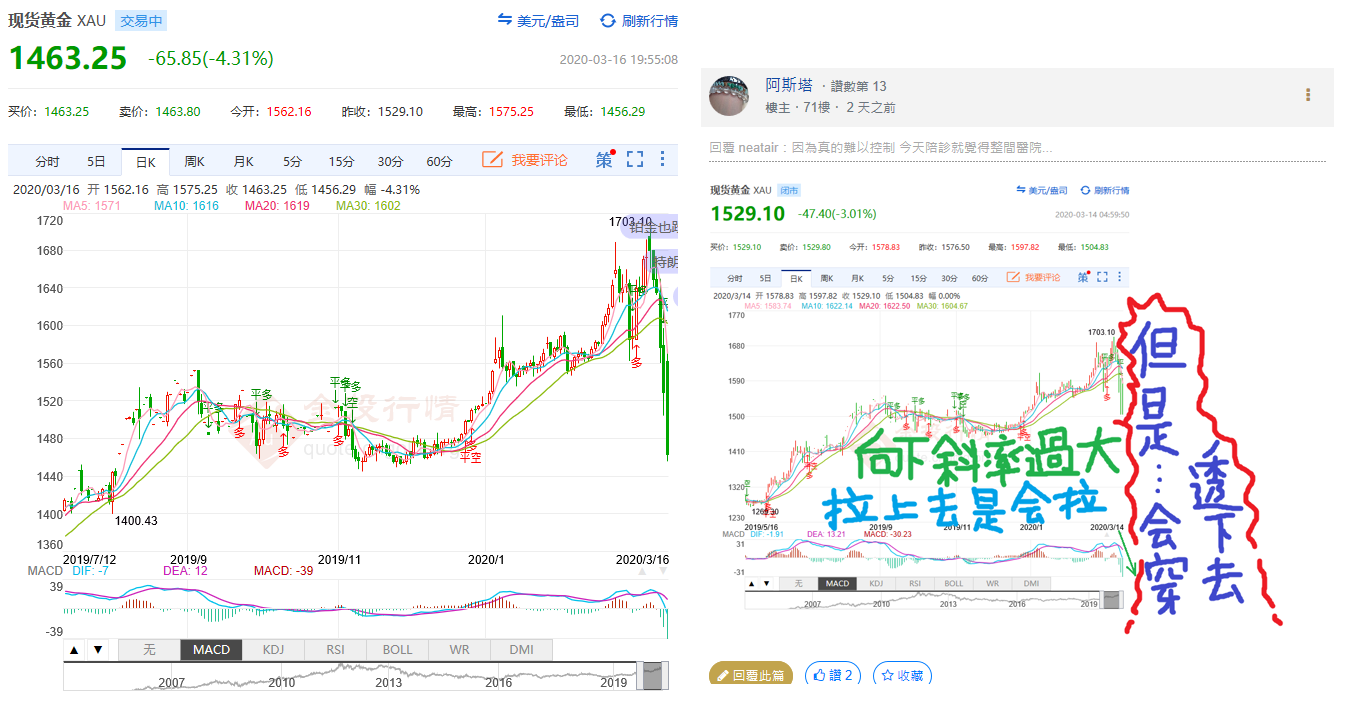Click the up triangle indicator button
The height and width of the screenshot is (711, 1352).
click(74, 650)
